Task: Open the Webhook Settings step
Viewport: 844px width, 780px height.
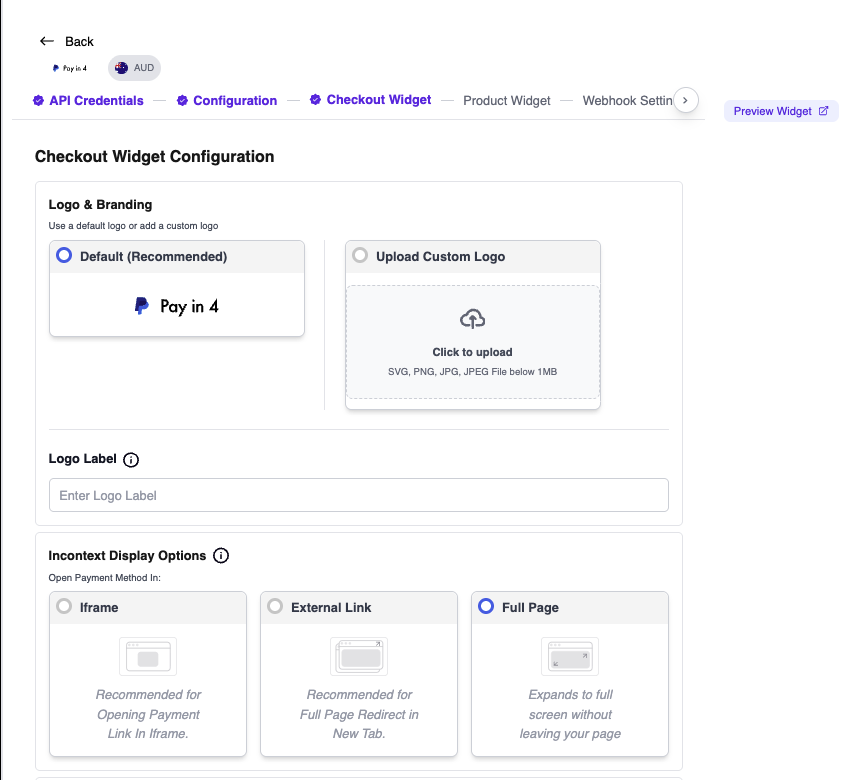Action: (627, 101)
